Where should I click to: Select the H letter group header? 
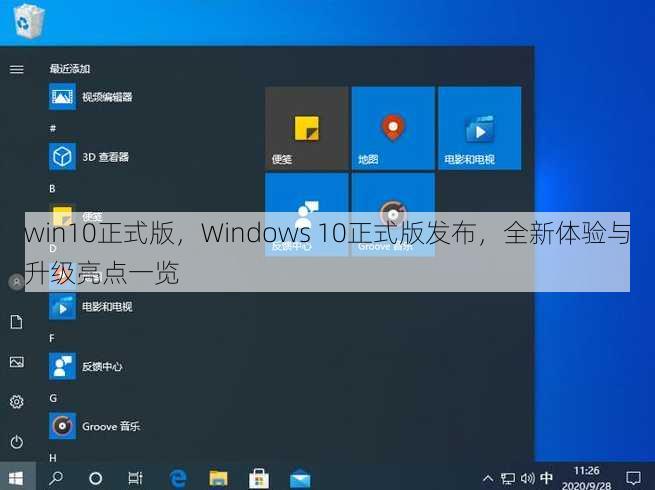pyautogui.click(x=53, y=458)
